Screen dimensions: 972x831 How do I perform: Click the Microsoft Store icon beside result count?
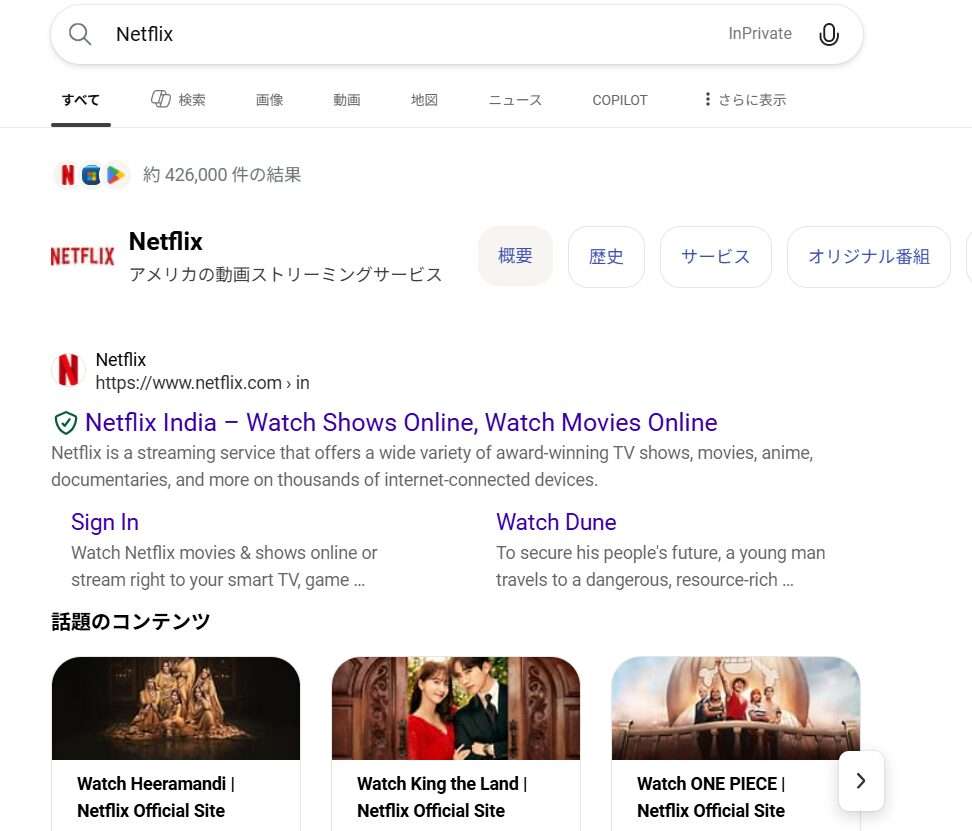point(91,175)
